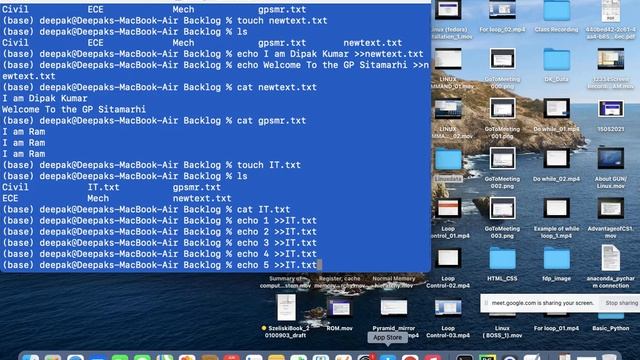Click the first 'I am Ram' output line
640x360 pixels.
pos(23,132)
